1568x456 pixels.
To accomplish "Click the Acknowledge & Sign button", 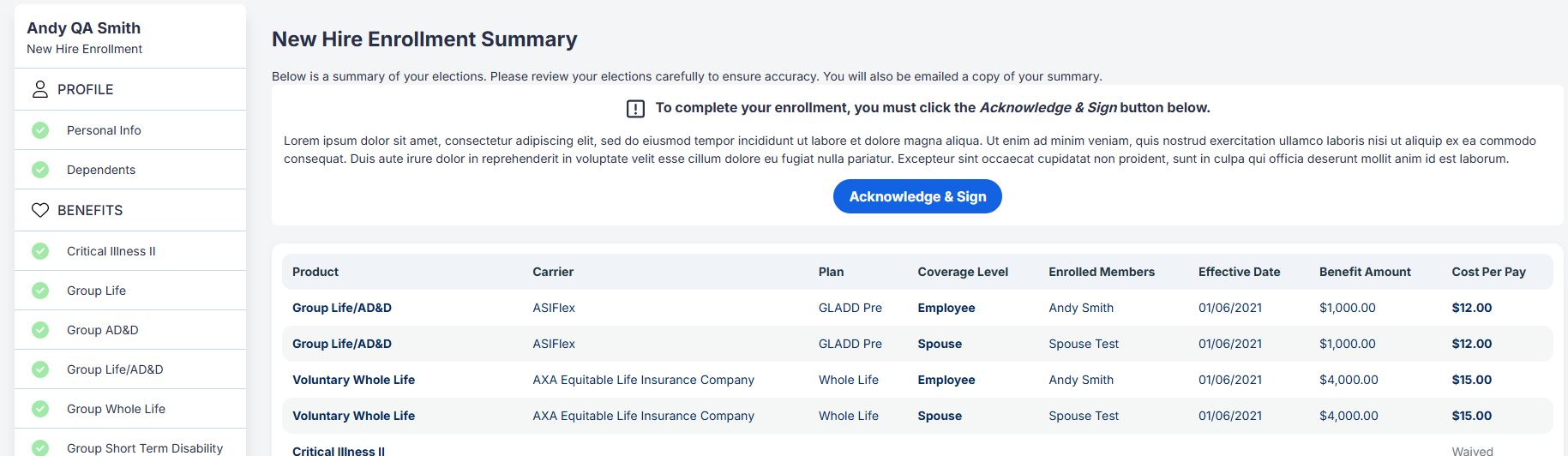I will point(917,196).
